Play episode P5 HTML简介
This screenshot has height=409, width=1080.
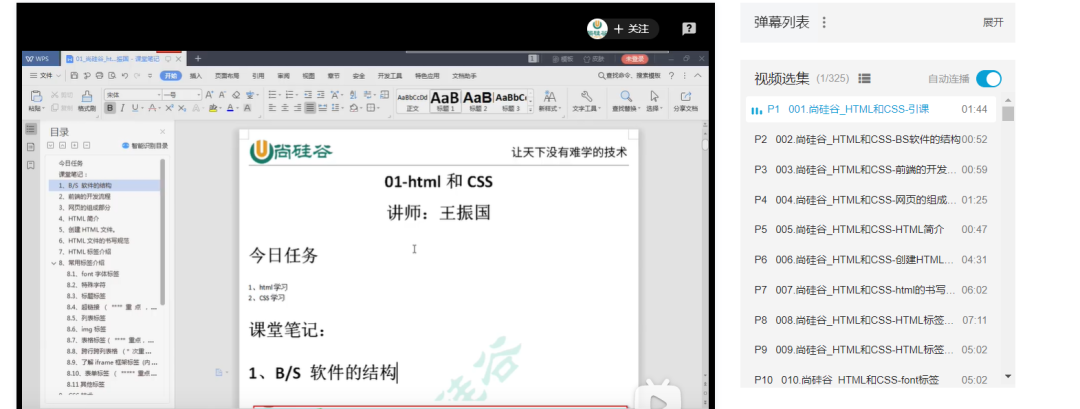point(871,229)
